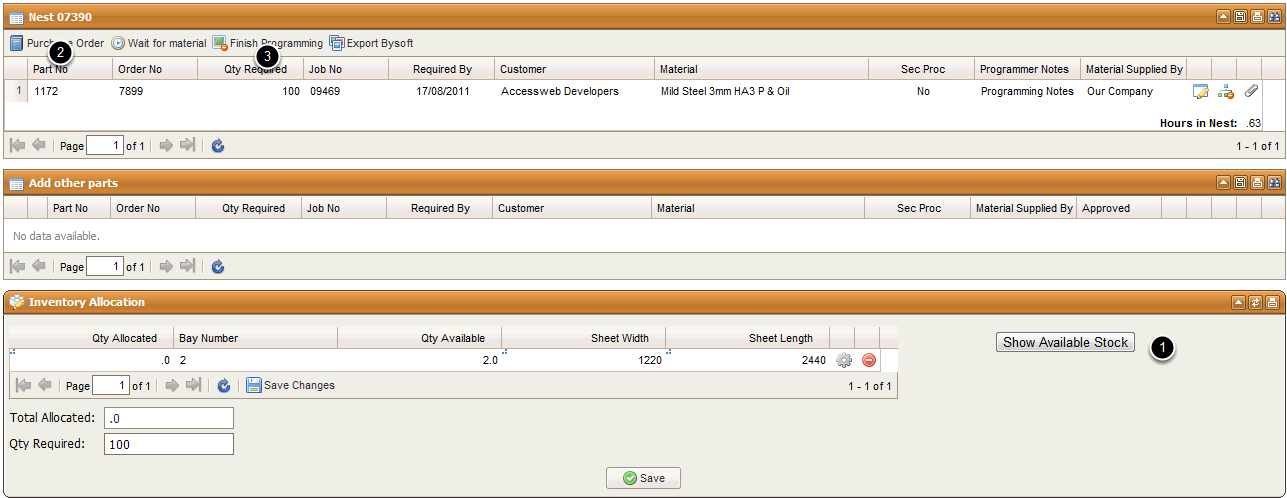This screenshot has height=498, width=1287.
Task: Refresh the Nest 07390 grid
Action: (x=218, y=146)
